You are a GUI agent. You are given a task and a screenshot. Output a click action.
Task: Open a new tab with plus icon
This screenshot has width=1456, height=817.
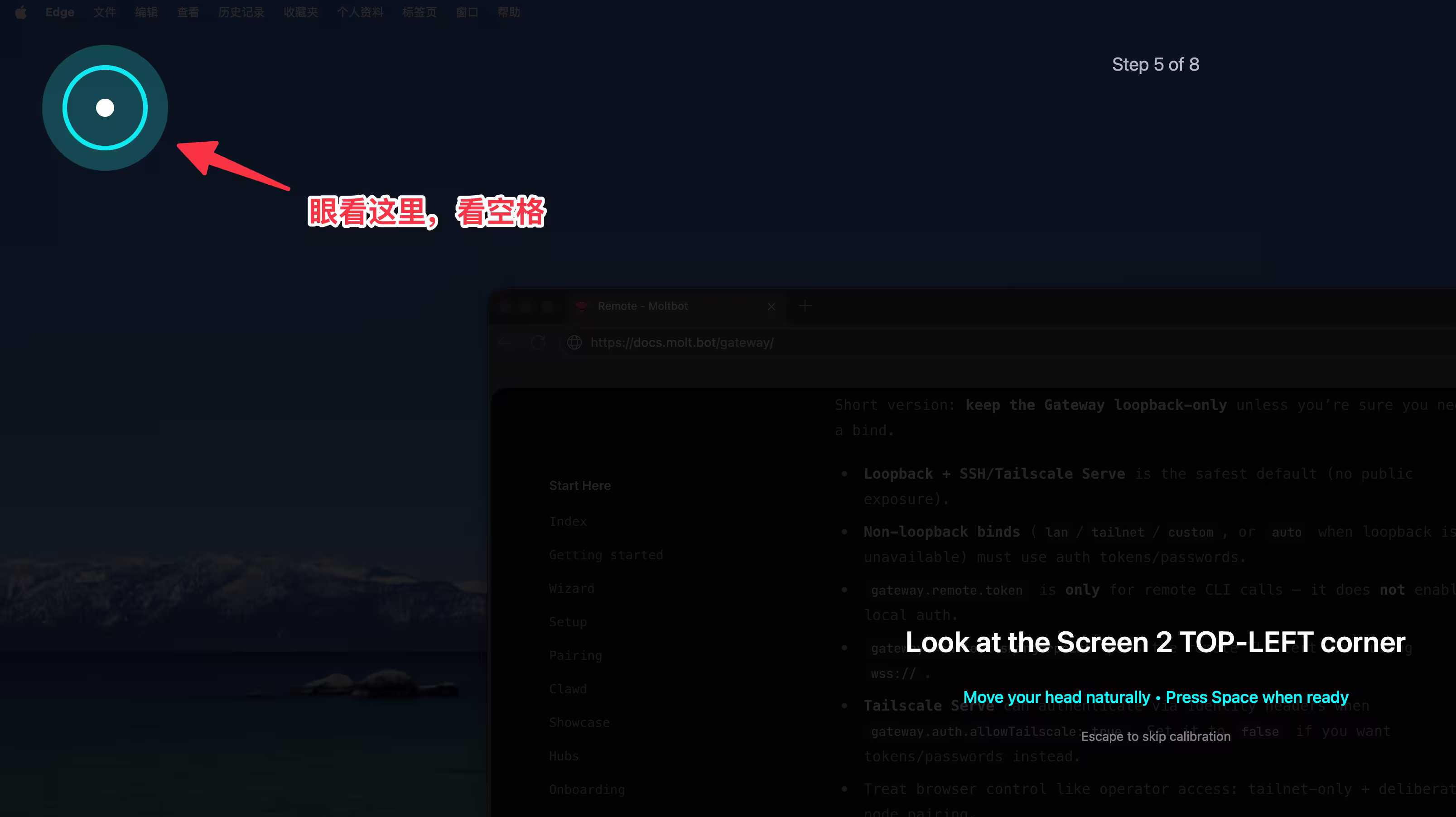click(x=805, y=306)
